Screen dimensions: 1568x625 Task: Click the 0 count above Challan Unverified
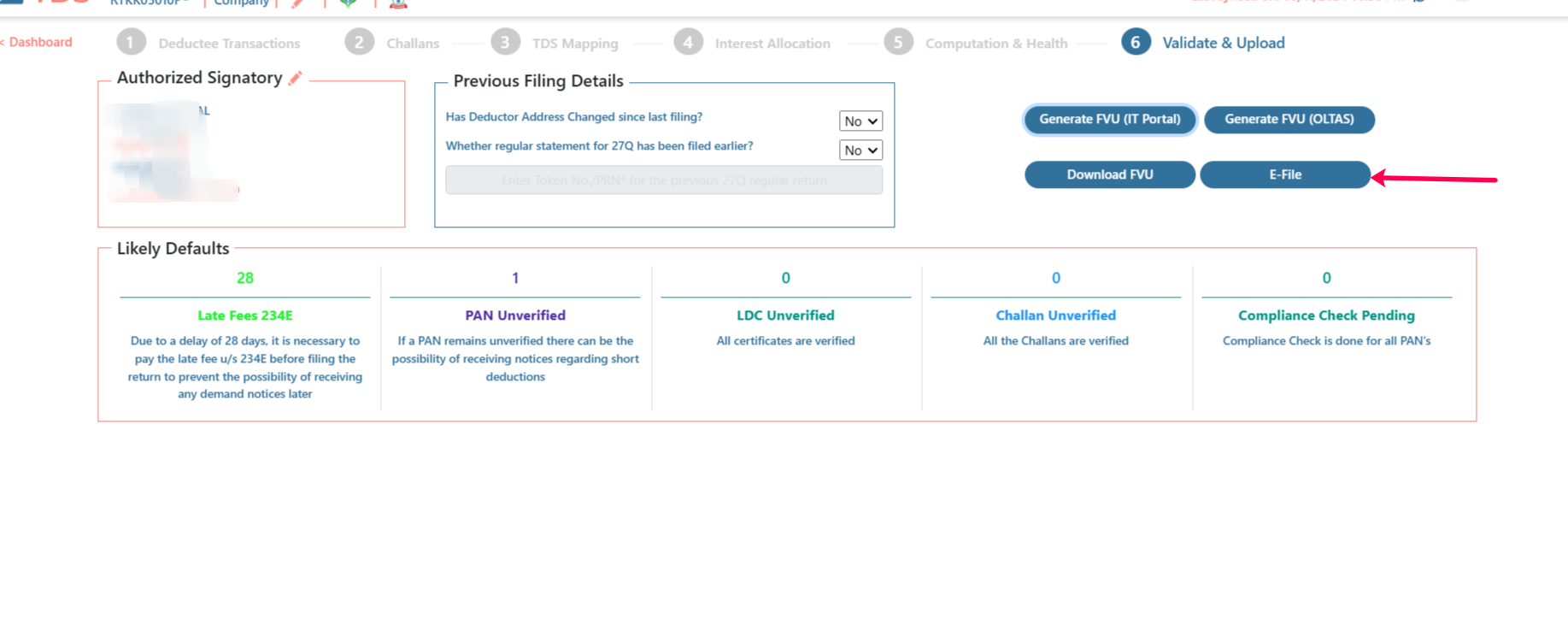1055,278
